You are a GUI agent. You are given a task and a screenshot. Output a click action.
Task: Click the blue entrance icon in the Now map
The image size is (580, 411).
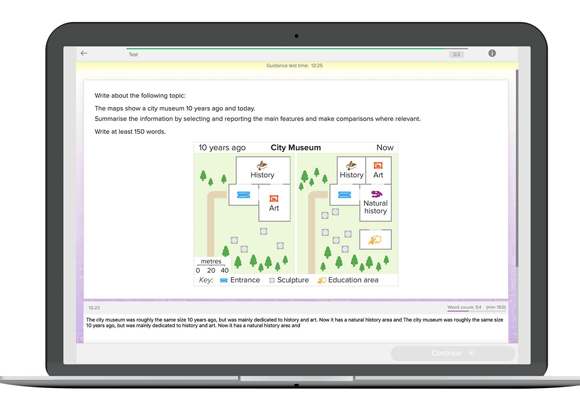point(344,195)
